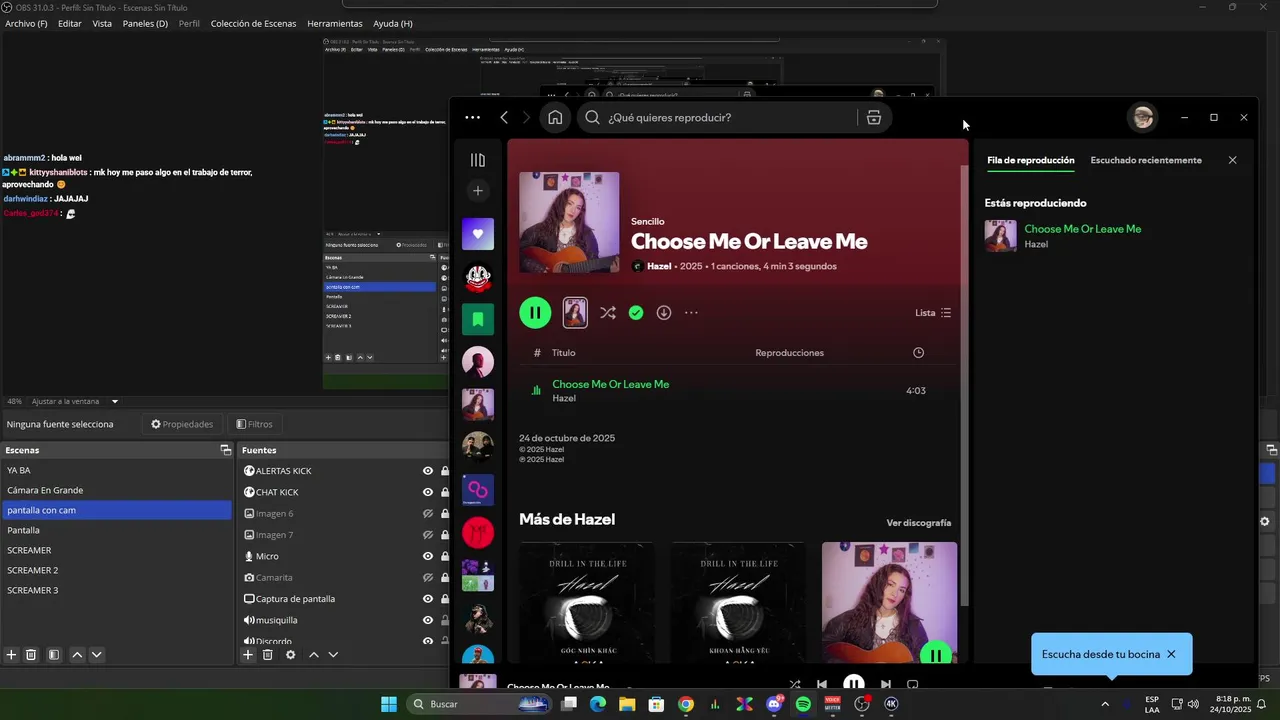Move scene up in Escenas panel
1280x720 pixels.
tap(77, 655)
